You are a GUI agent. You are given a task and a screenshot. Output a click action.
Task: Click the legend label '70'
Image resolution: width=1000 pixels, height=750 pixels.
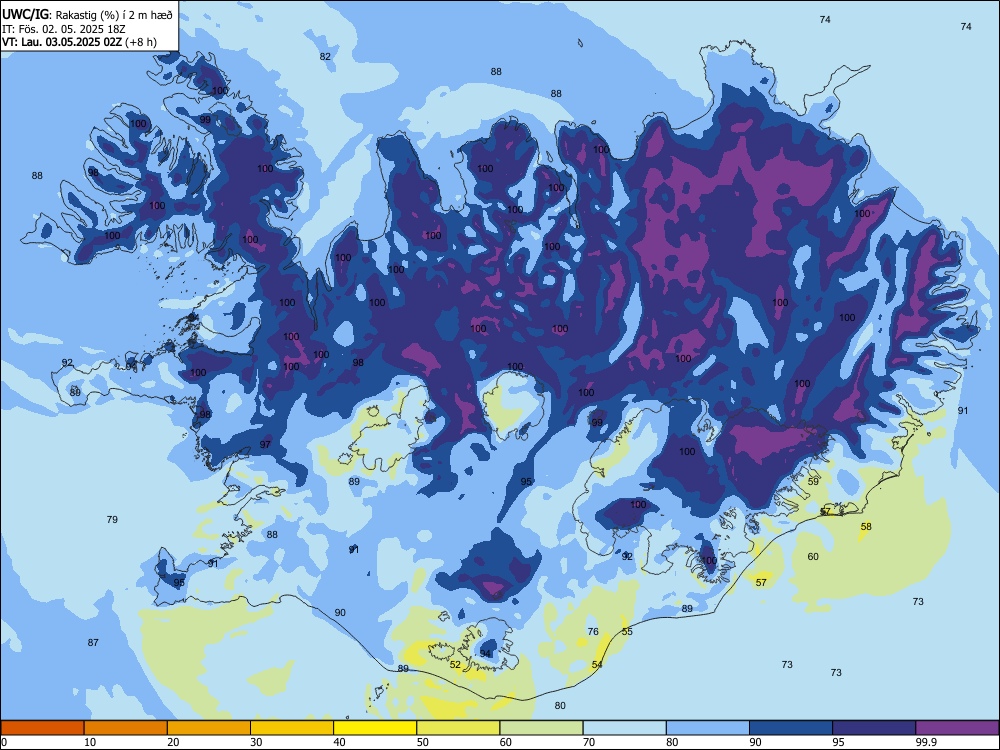(x=589, y=742)
